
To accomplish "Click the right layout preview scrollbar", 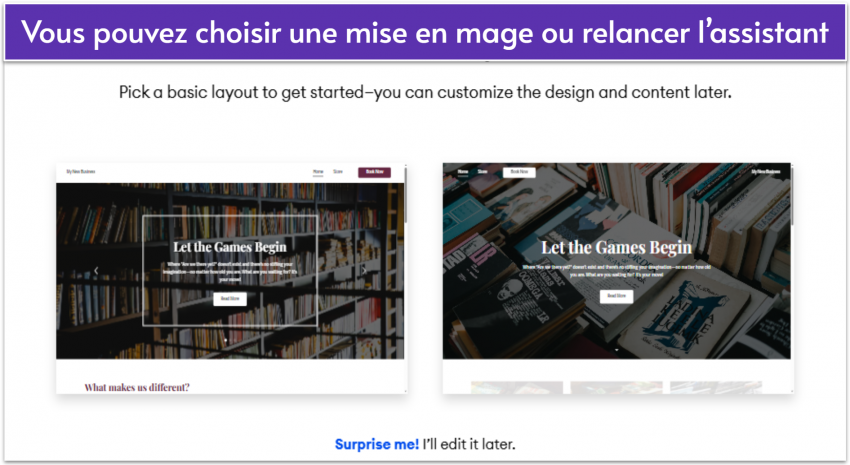I will pyautogui.click(x=792, y=195).
